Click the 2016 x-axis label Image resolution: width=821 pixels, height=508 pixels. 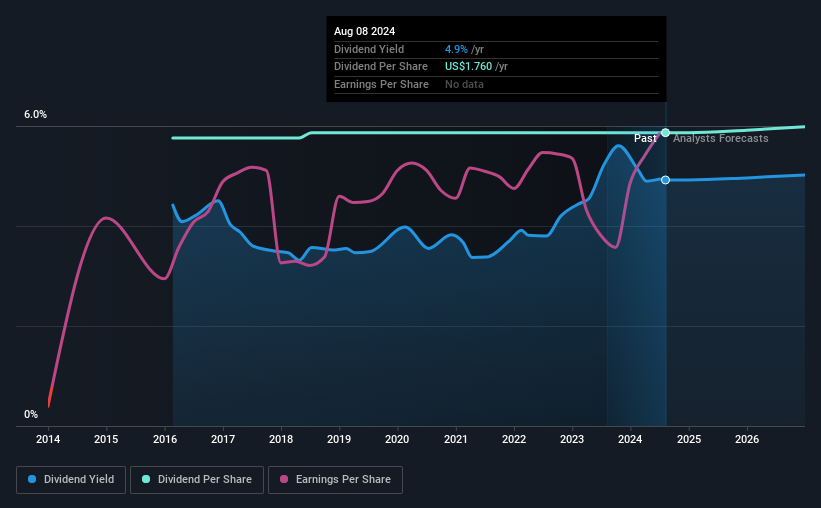[x=165, y=439]
